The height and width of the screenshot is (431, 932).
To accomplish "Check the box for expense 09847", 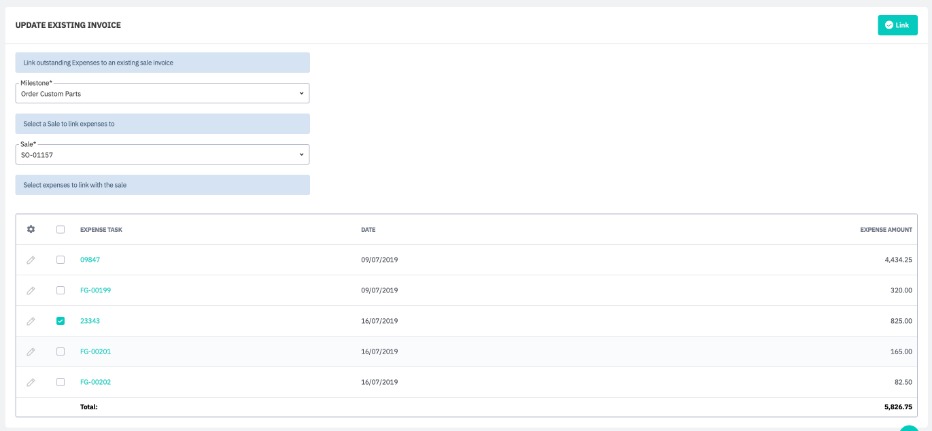I will tap(61, 260).
